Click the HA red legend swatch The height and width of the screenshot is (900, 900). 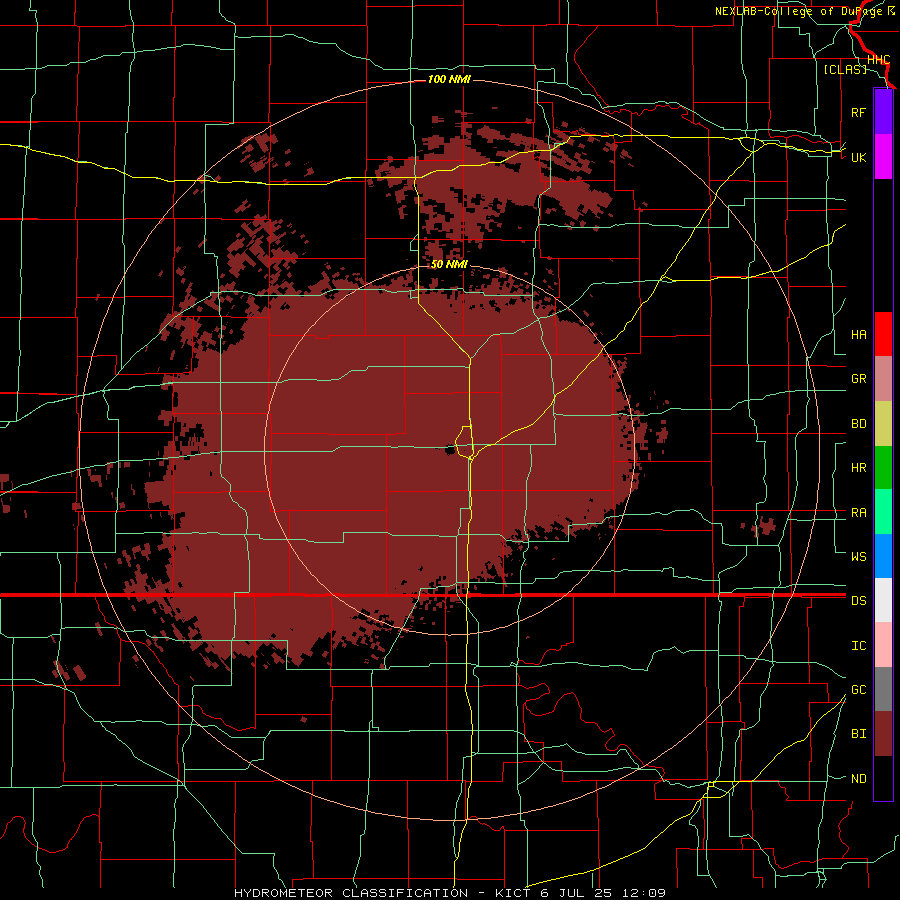click(883, 334)
